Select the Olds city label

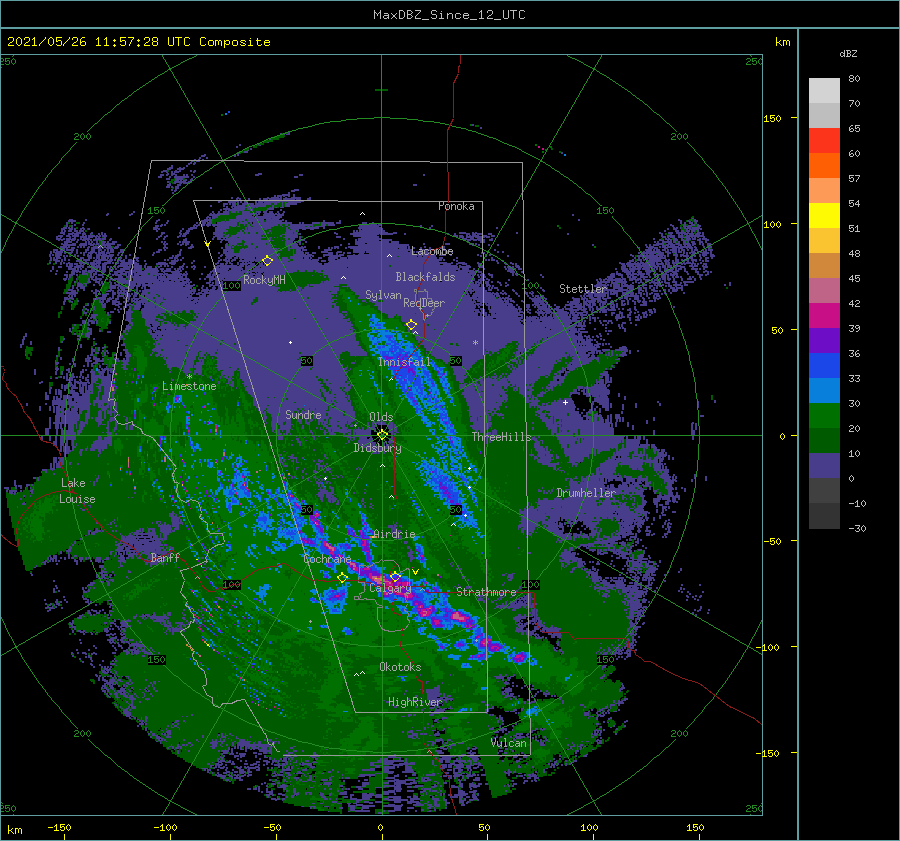(381, 417)
